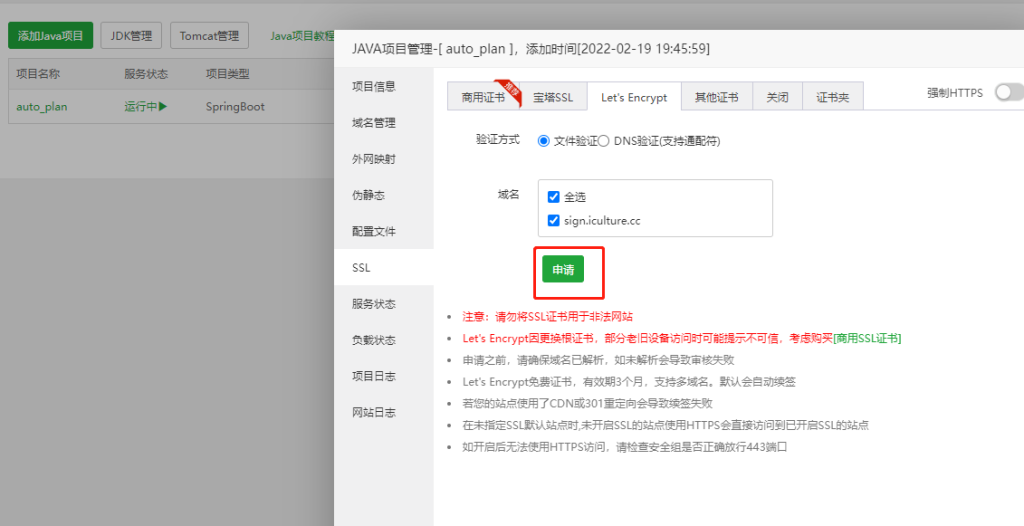
Task: Open 服务状态 in the sidebar
Action: (384, 304)
